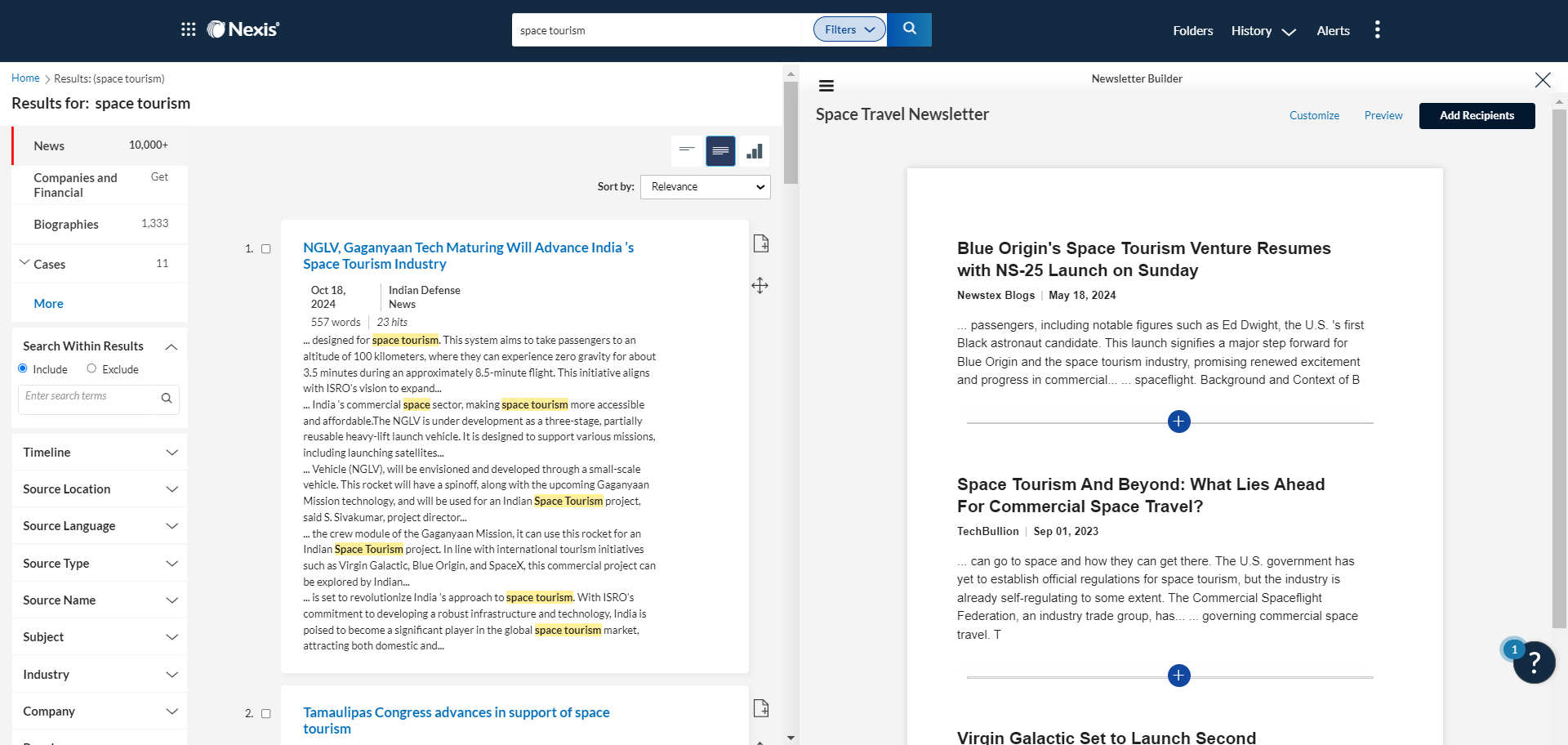
Task: Expand the Cases category
Action: coord(24,263)
